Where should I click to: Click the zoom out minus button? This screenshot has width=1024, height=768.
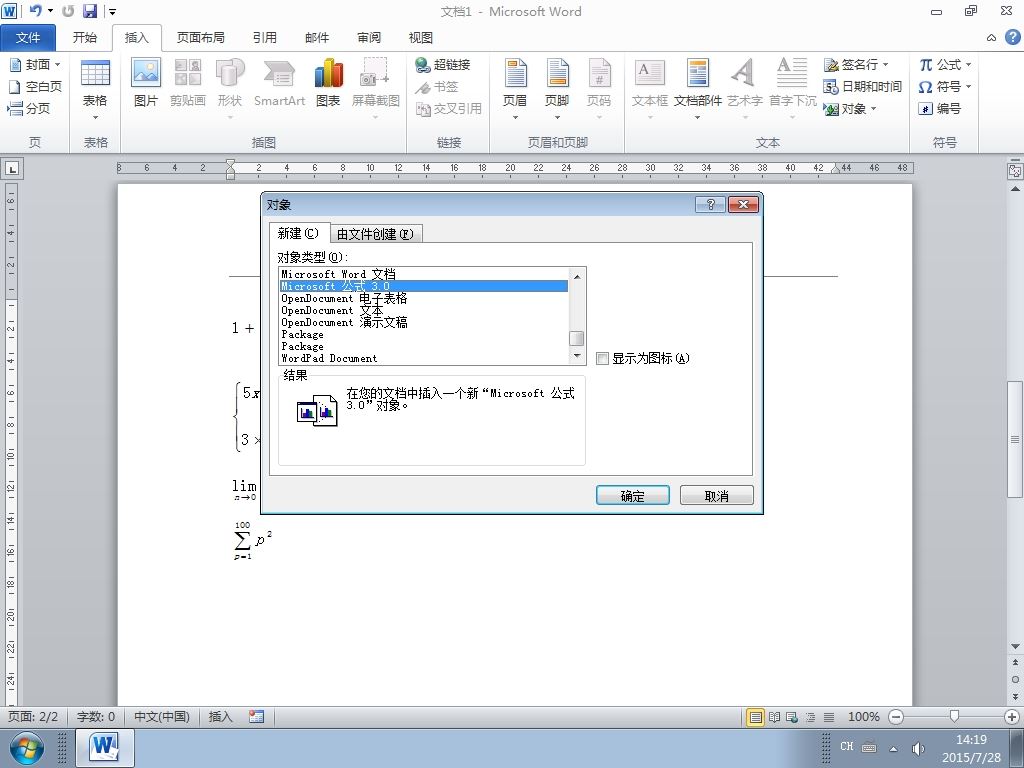[x=896, y=717]
